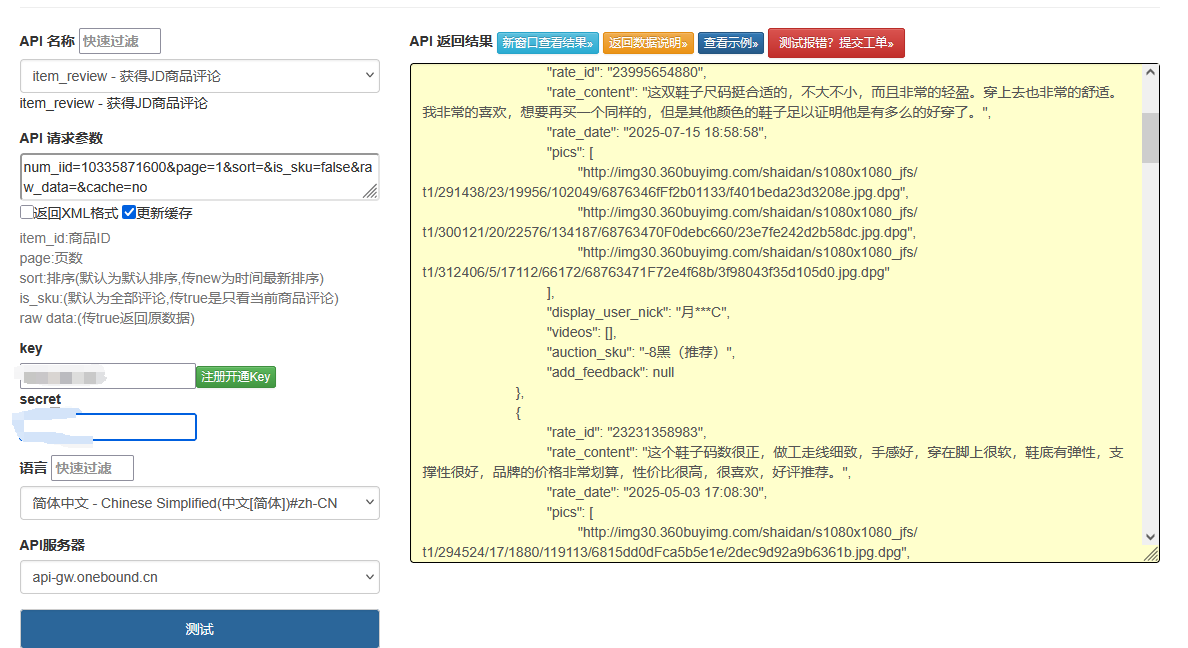Click the auction_sku "-8黑(推荐)" line
Screen dimensions: 1188x648
pos(641,352)
